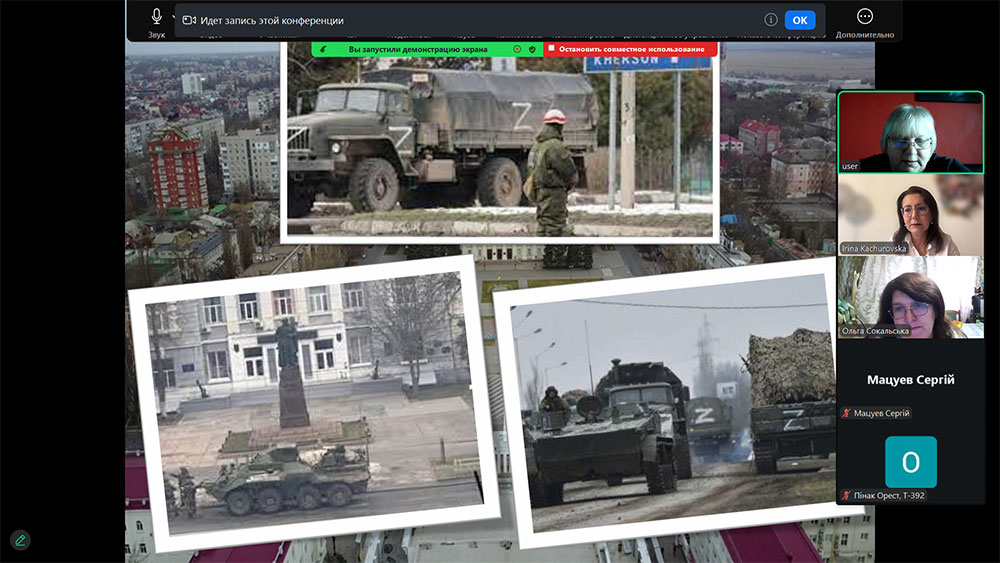Click the circular icon on green sharing bar

point(517,48)
